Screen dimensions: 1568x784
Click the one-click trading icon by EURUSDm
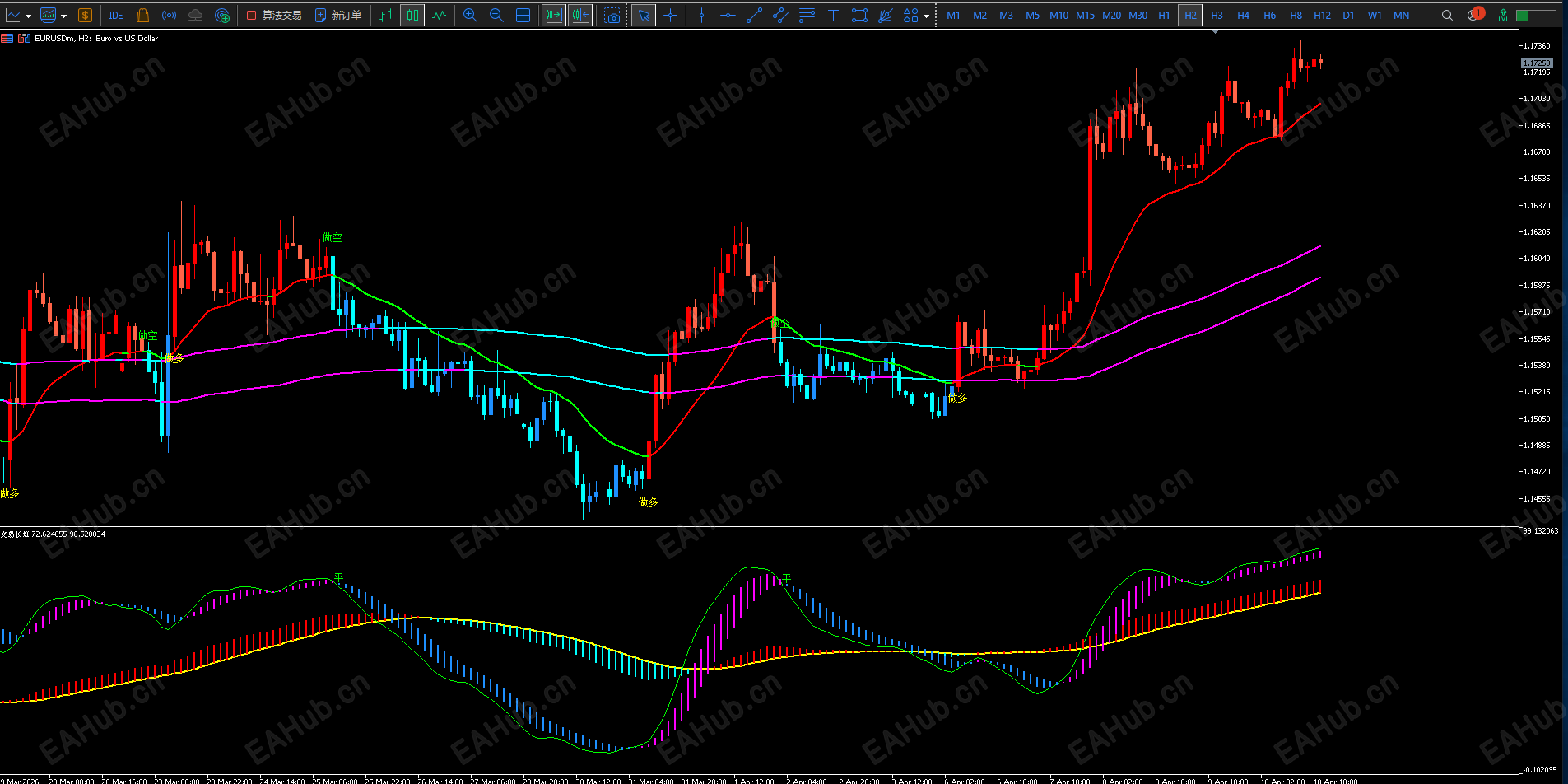pos(24,38)
